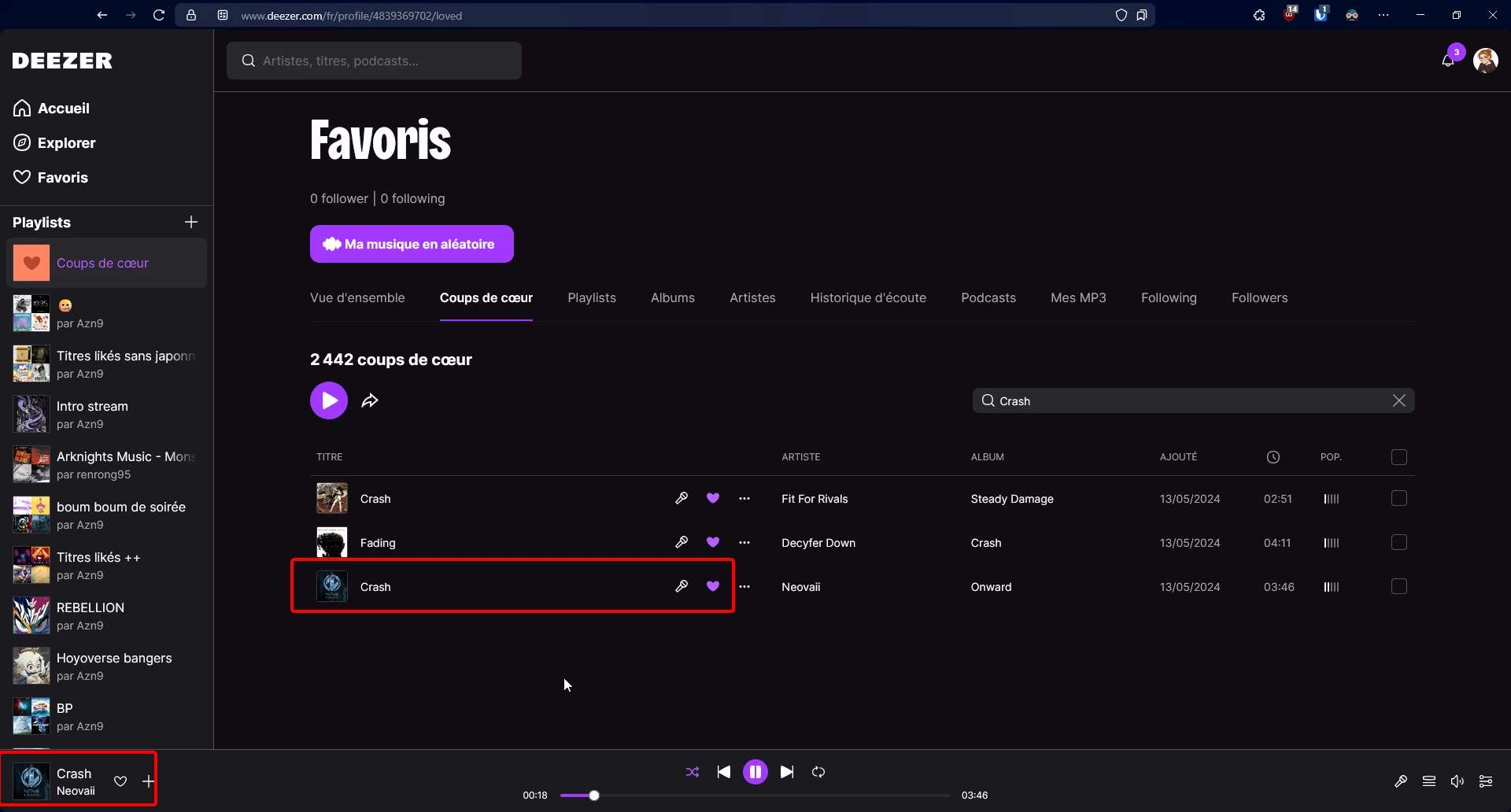
Task: Open browser extensions puzzle icon
Action: (1259, 15)
